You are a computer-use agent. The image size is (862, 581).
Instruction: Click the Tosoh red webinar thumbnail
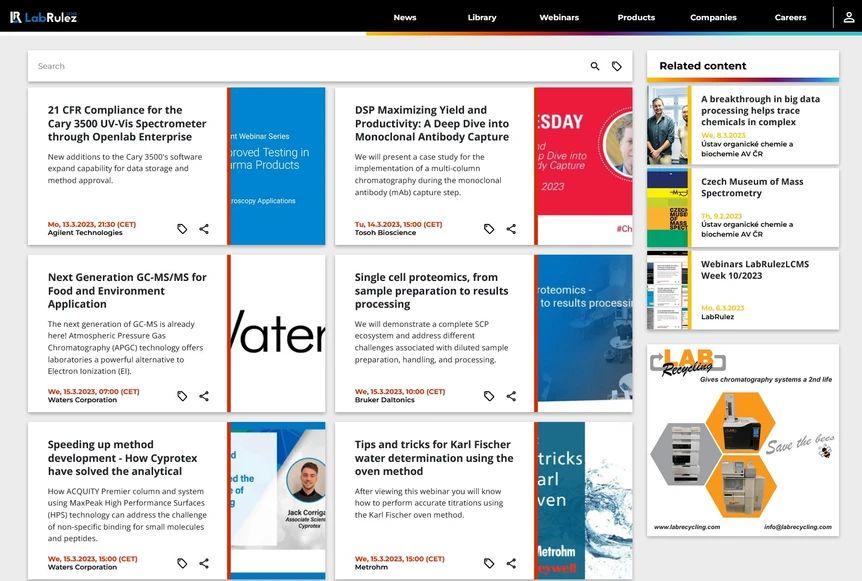click(585, 166)
